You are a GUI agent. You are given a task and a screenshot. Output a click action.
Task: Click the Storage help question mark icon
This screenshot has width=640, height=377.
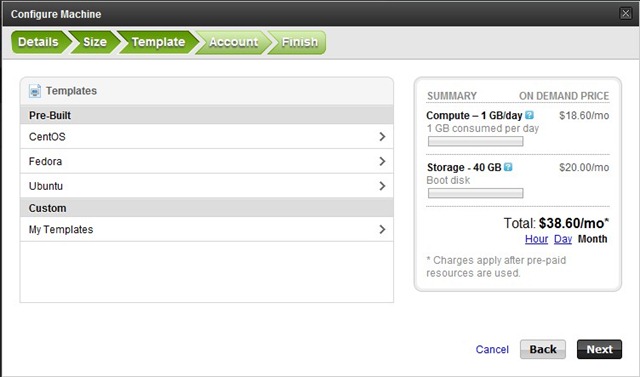pyautogui.click(x=508, y=167)
